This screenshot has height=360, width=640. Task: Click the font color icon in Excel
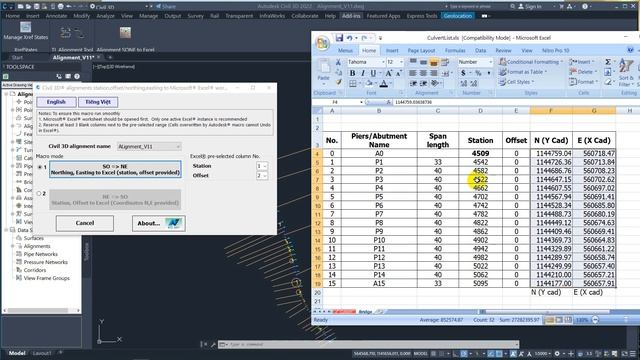(384, 83)
